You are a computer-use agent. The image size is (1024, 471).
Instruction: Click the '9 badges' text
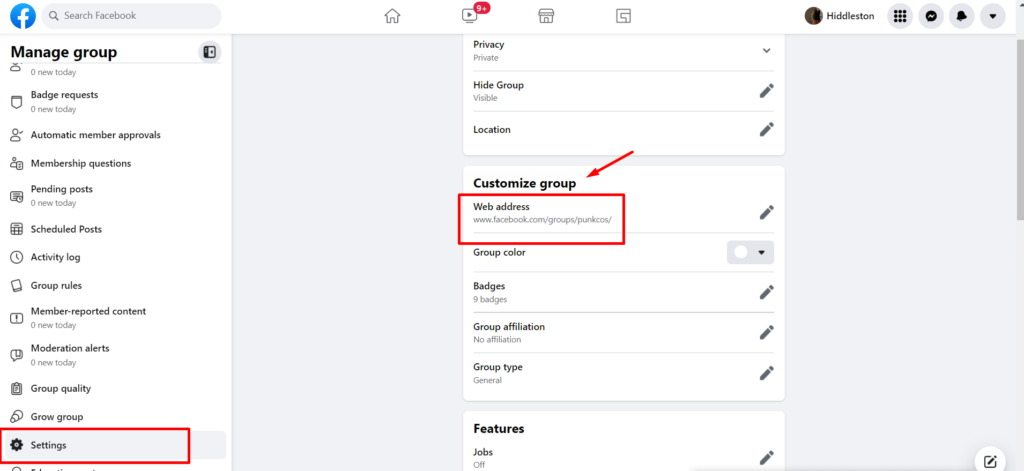pos(490,299)
